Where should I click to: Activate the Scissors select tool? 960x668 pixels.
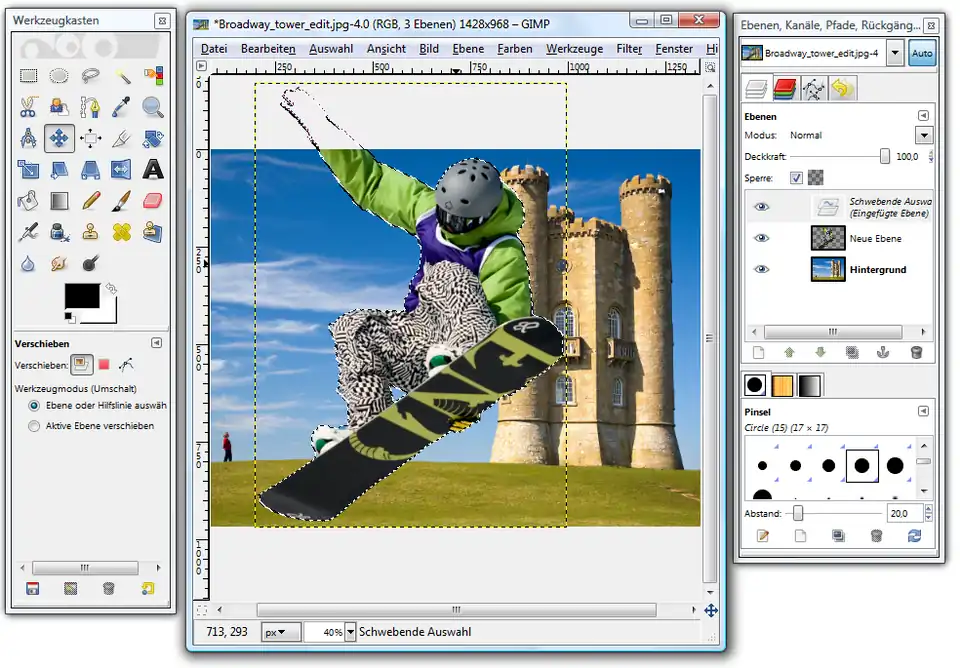(x=29, y=107)
